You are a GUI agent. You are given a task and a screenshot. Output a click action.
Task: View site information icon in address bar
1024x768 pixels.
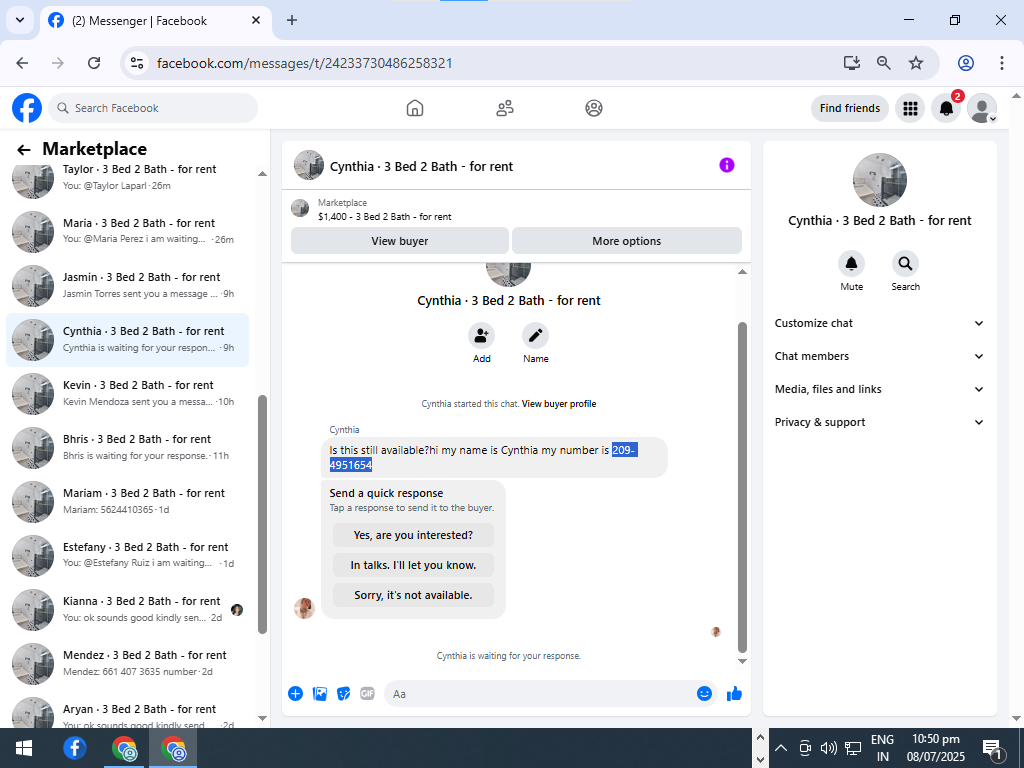(136, 63)
